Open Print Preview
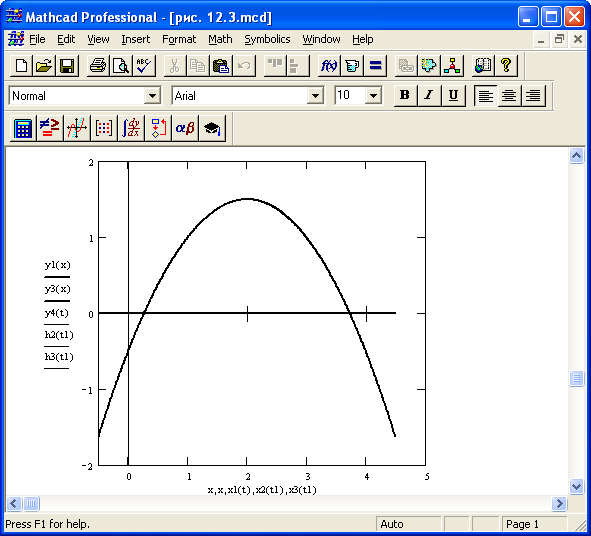 (121, 66)
